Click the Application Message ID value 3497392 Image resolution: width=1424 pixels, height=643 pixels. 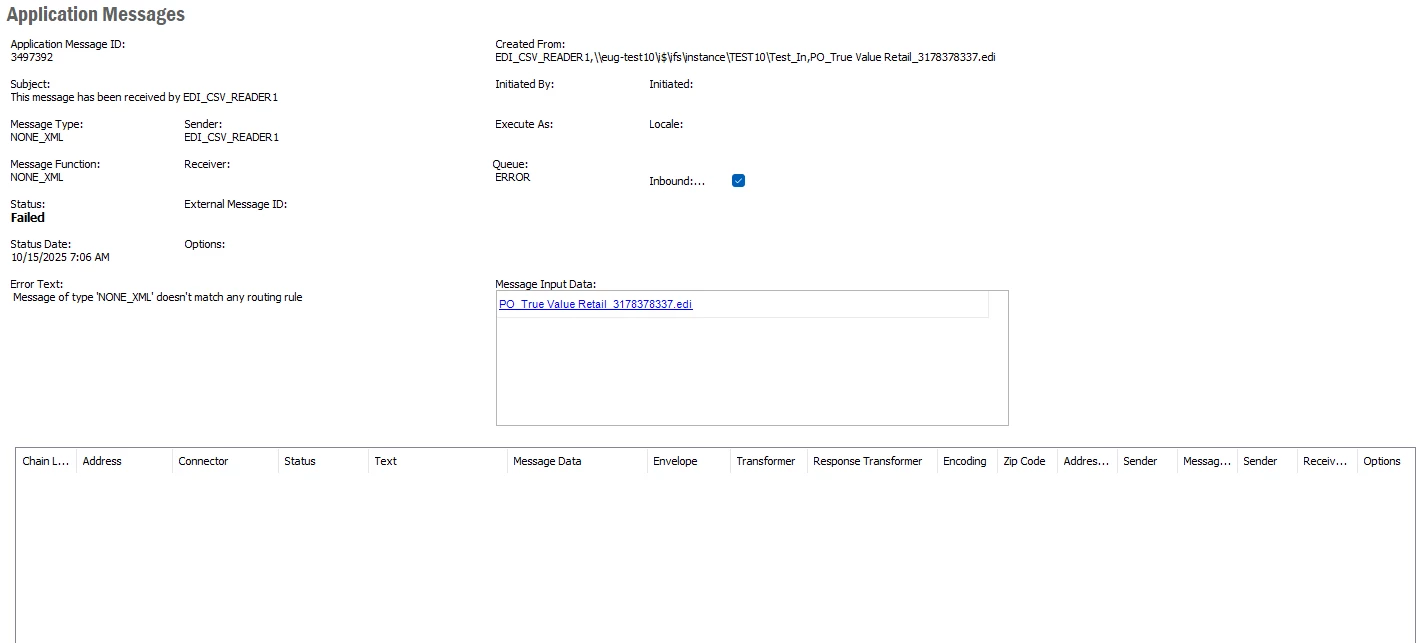pyautogui.click(x=32, y=58)
